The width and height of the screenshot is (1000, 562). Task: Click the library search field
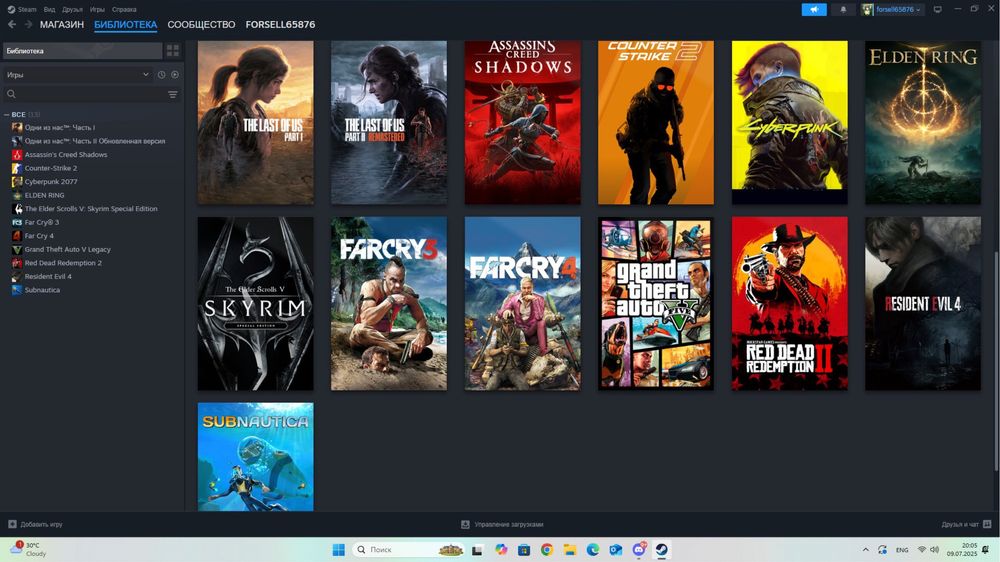click(x=85, y=94)
